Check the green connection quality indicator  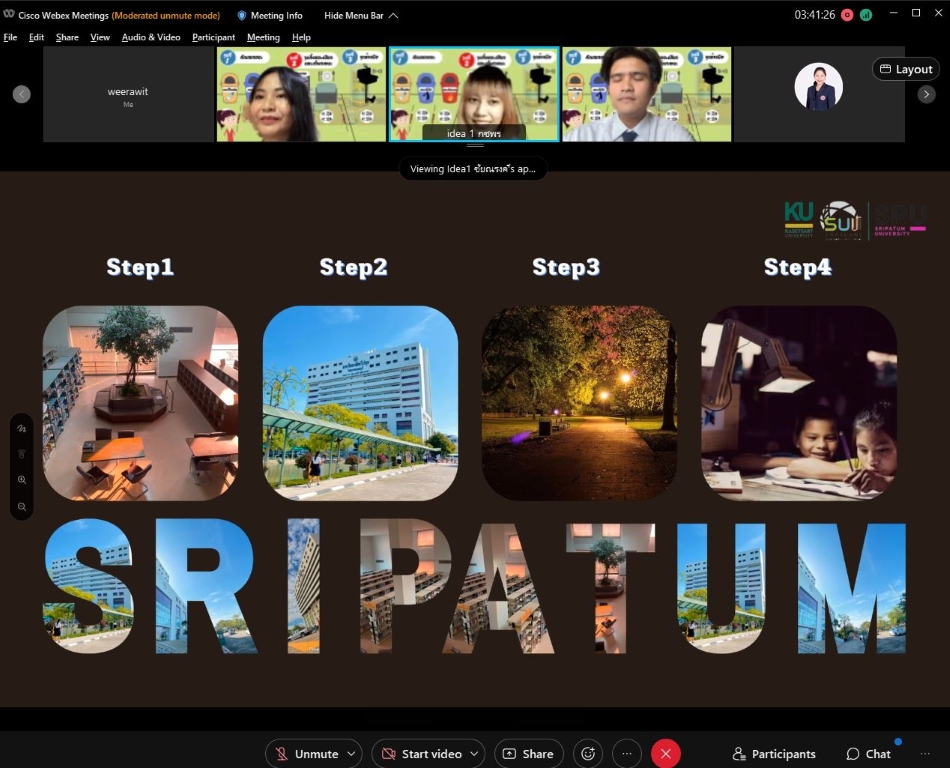click(866, 15)
